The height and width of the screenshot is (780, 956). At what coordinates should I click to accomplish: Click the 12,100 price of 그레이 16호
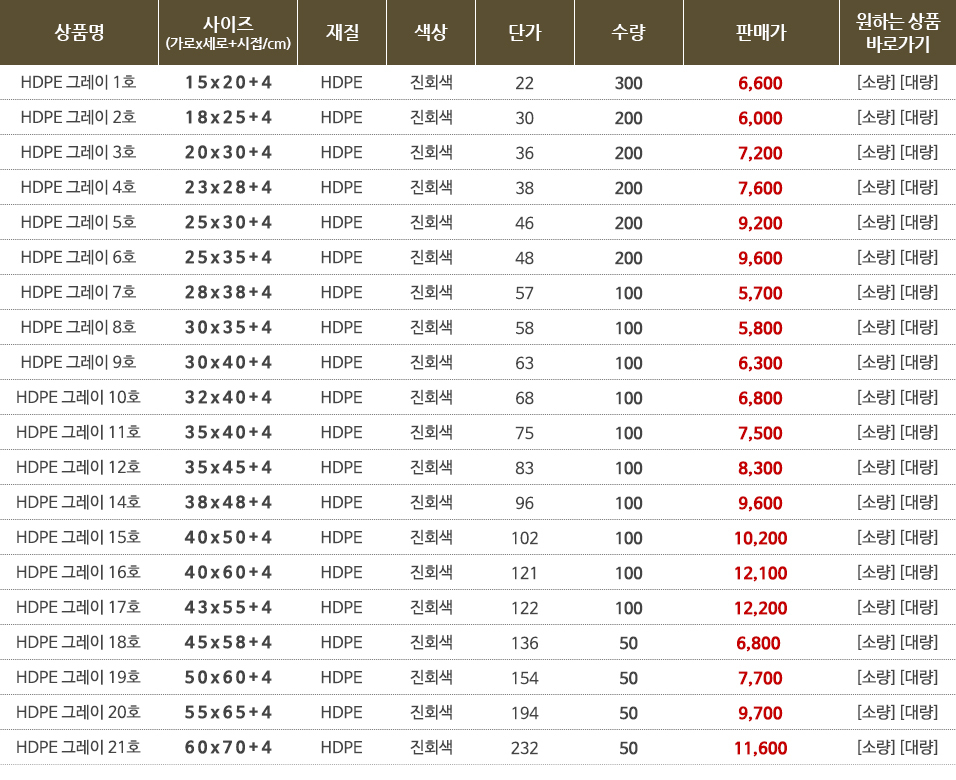point(760,573)
